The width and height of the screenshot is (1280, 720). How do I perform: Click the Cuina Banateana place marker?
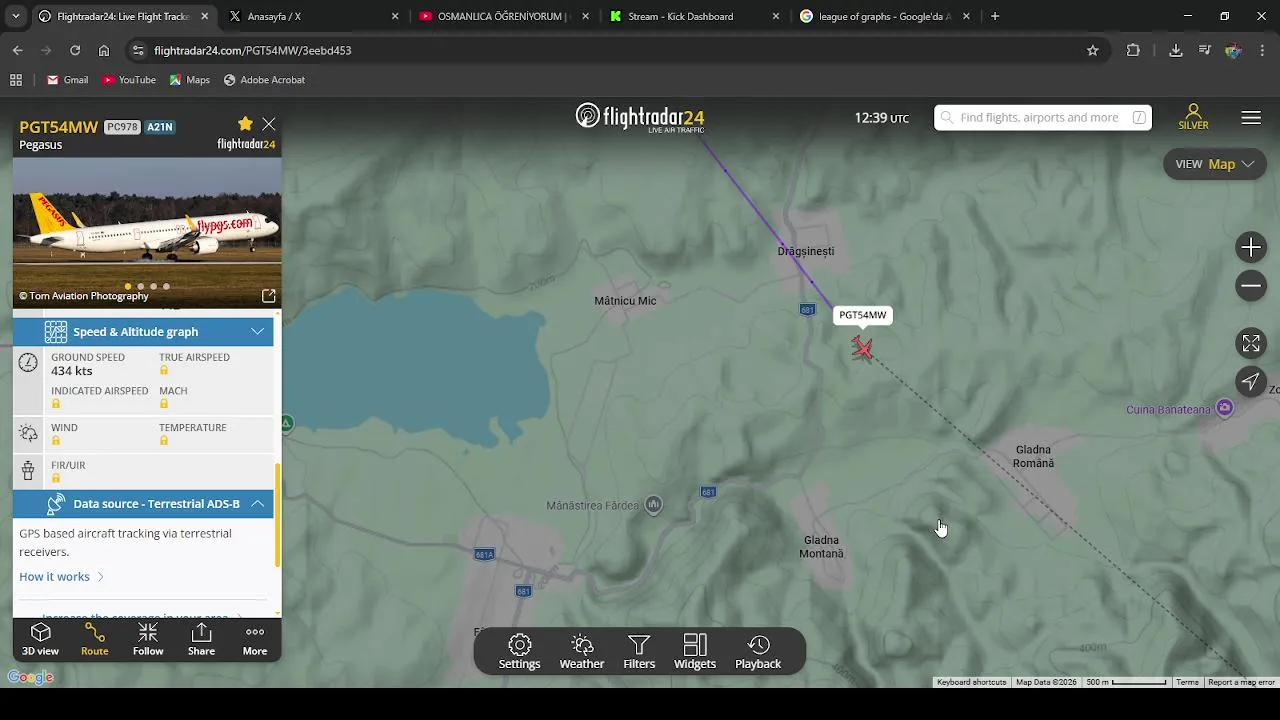click(x=1225, y=408)
